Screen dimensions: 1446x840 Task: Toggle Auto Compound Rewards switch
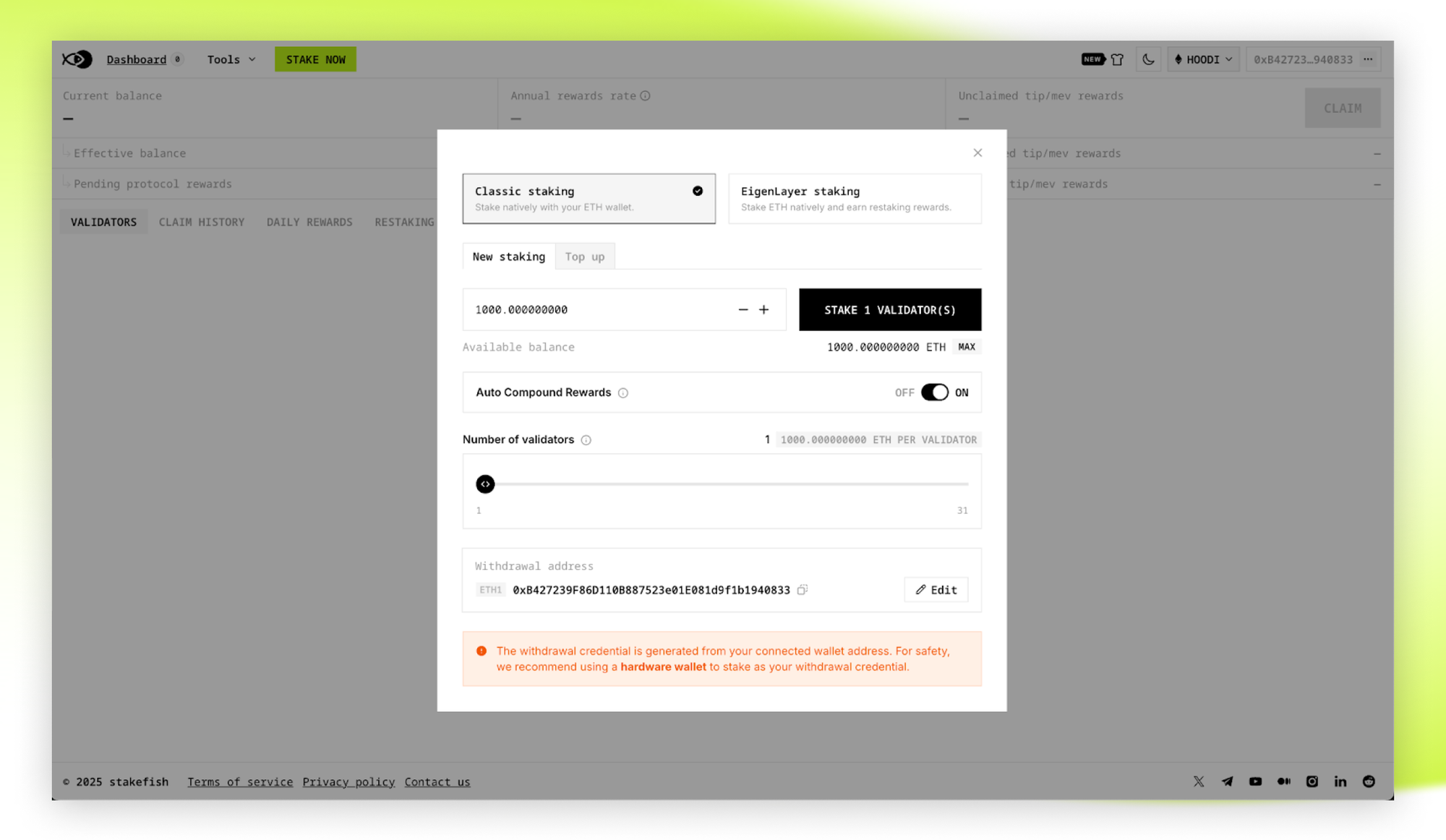pyautogui.click(x=934, y=393)
